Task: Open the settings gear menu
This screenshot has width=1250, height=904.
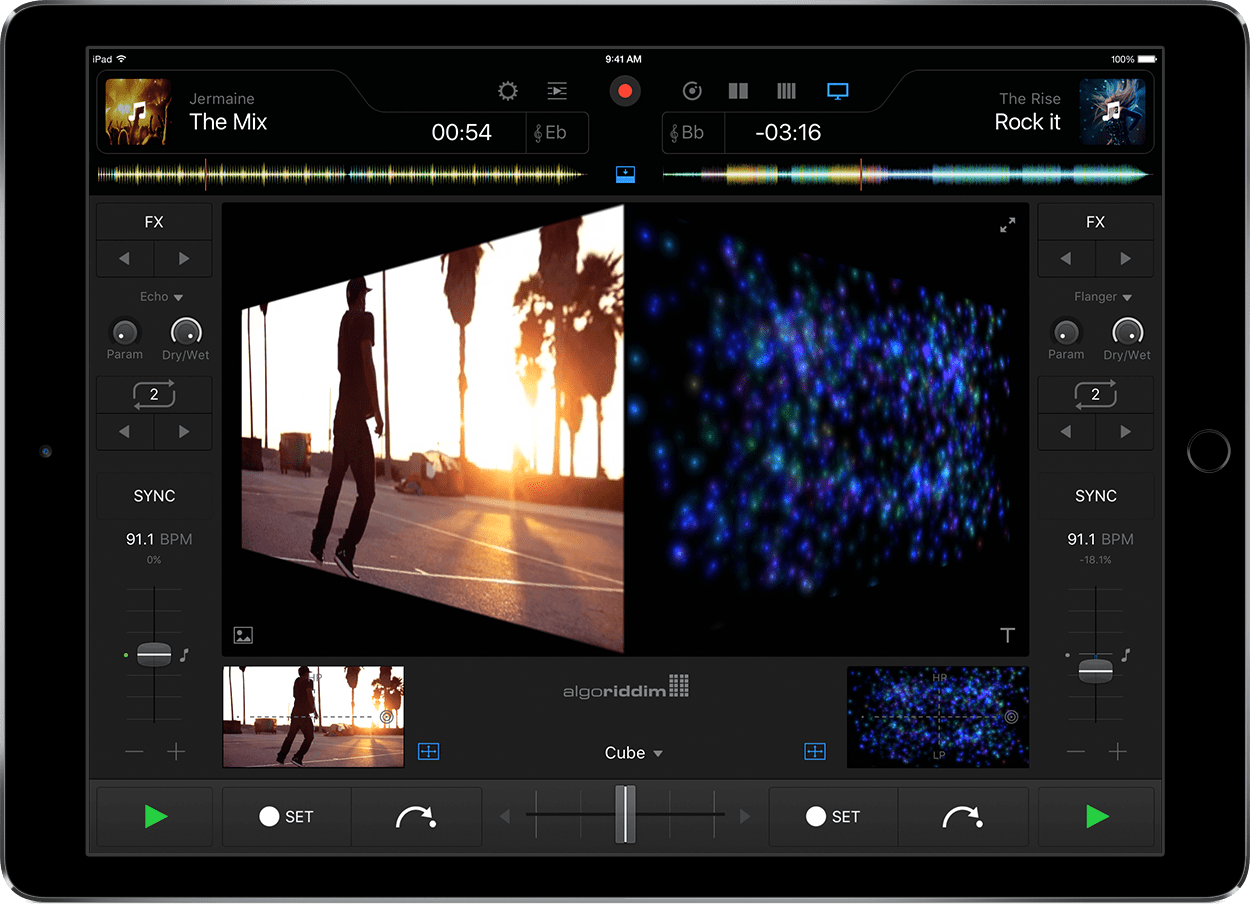Action: [x=507, y=91]
